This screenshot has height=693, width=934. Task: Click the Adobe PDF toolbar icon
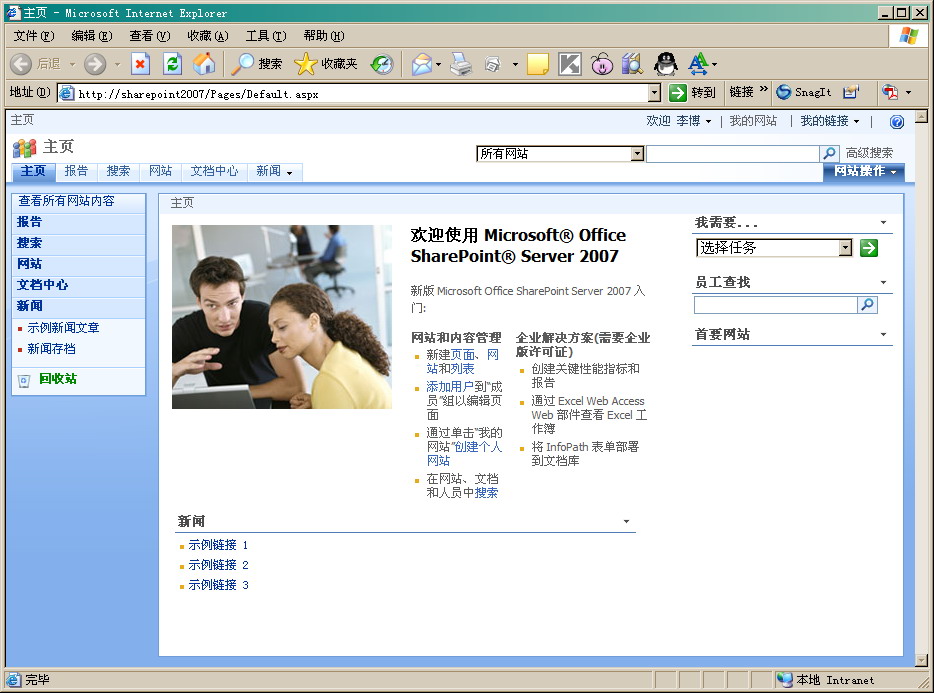coord(890,92)
